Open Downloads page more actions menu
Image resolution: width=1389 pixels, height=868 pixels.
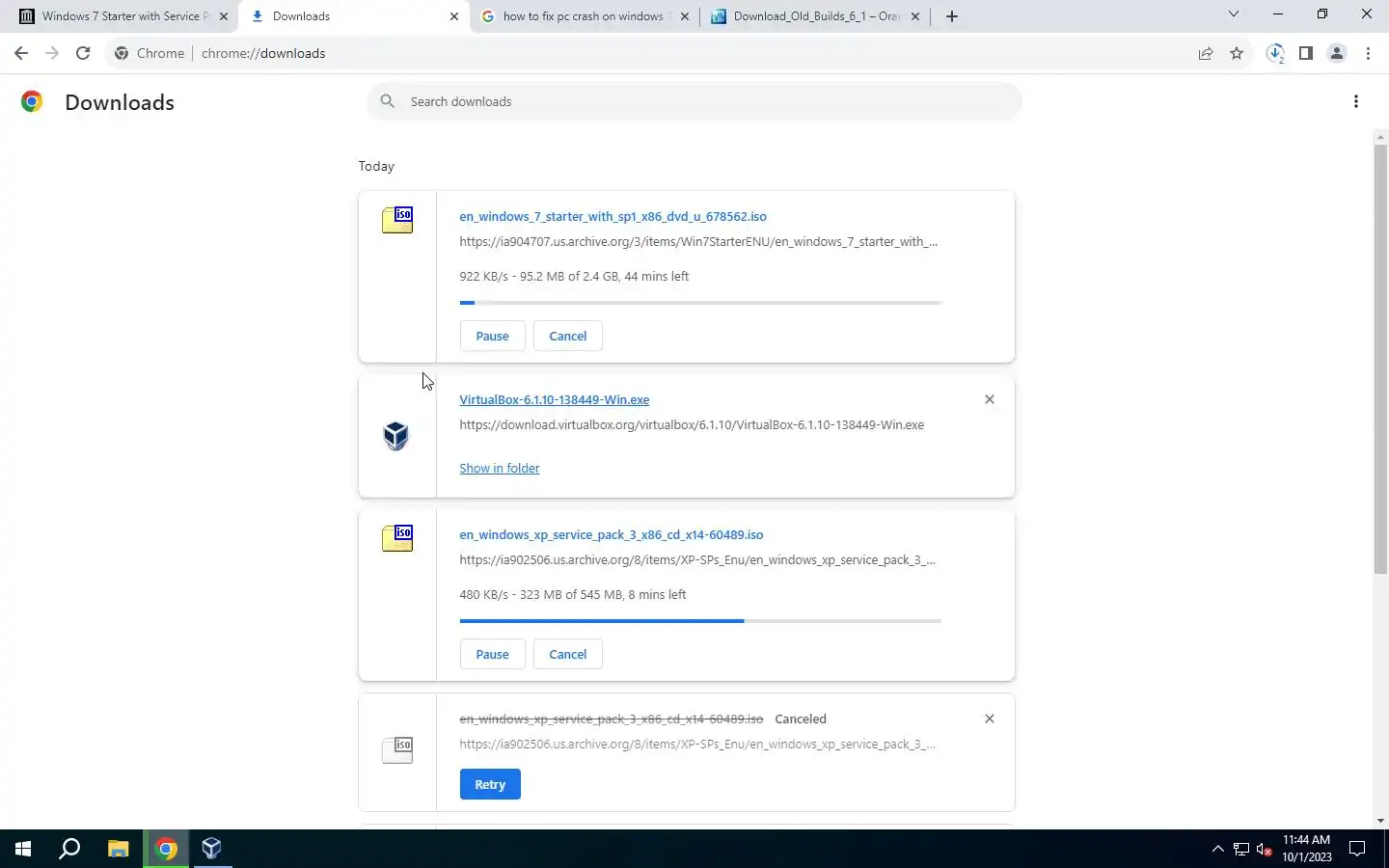coord(1356,101)
